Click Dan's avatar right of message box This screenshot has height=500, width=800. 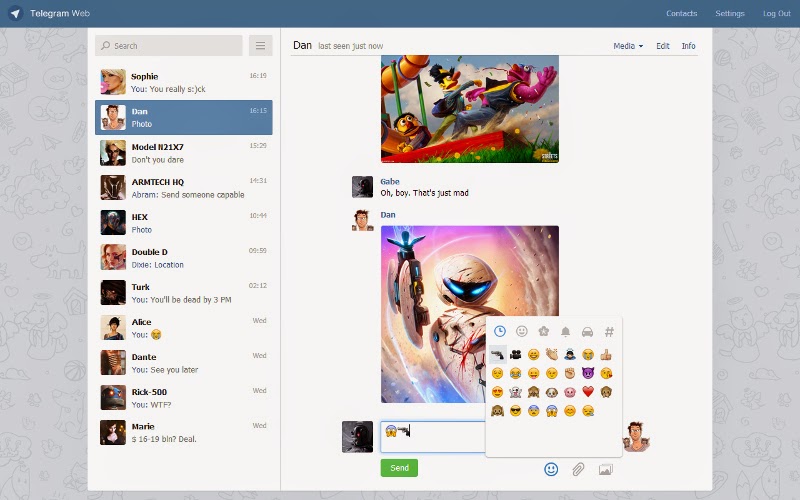click(635, 437)
